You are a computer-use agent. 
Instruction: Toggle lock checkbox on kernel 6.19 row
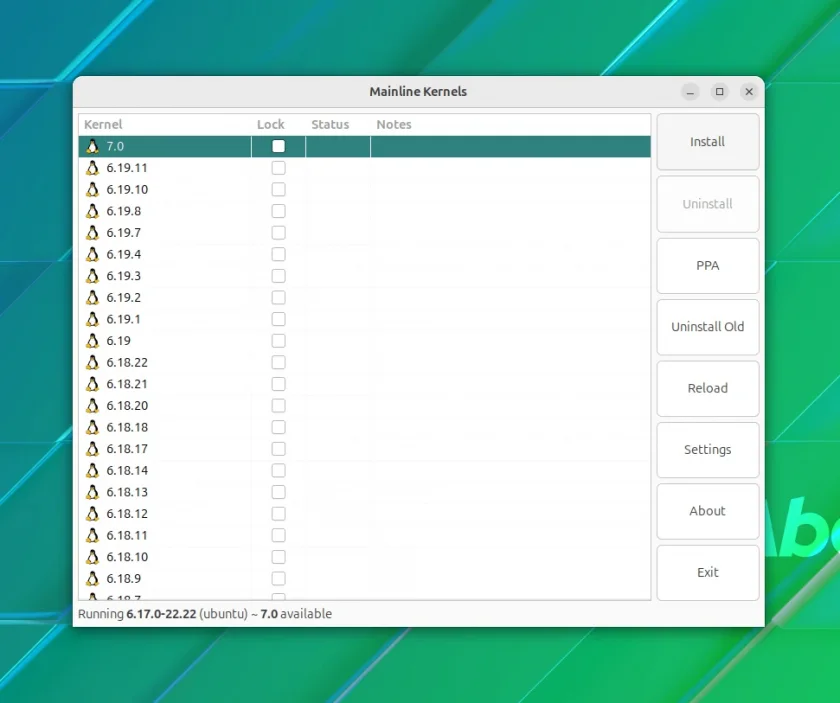click(x=279, y=341)
